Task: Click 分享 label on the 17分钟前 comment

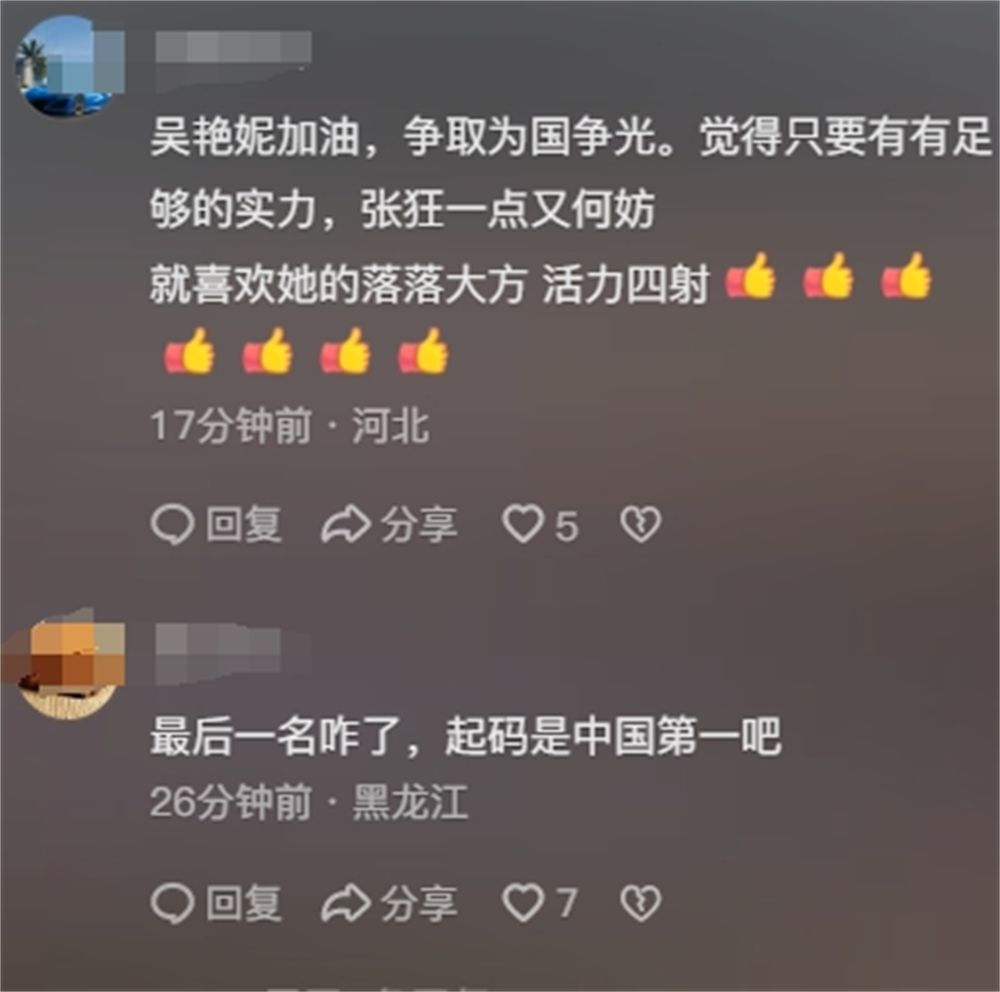Action: [419, 525]
